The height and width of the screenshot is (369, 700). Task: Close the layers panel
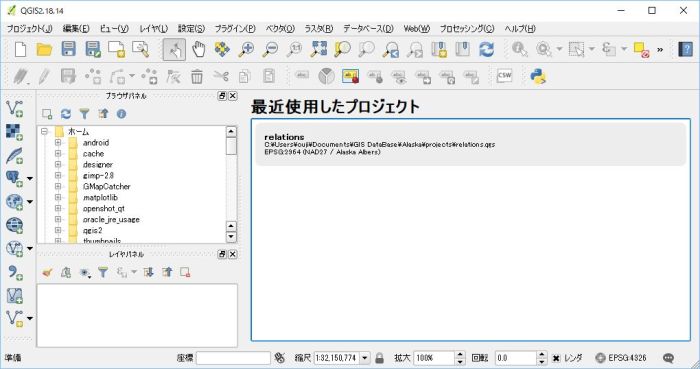pyautogui.click(x=233, y=254)
